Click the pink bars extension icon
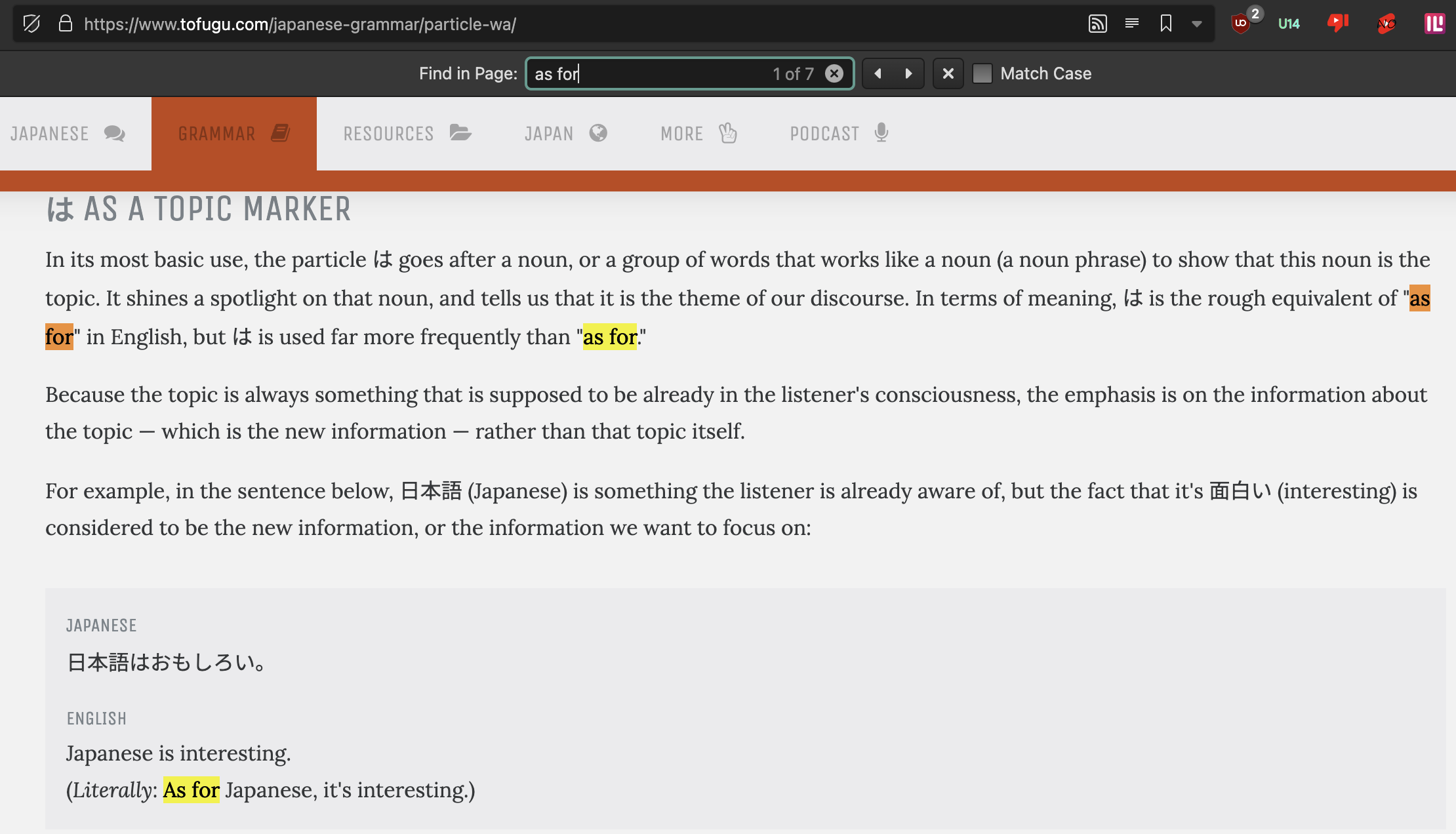The height and width of the screenshot is (834, 1456). pyautogui.click(x=1434, y=24)
